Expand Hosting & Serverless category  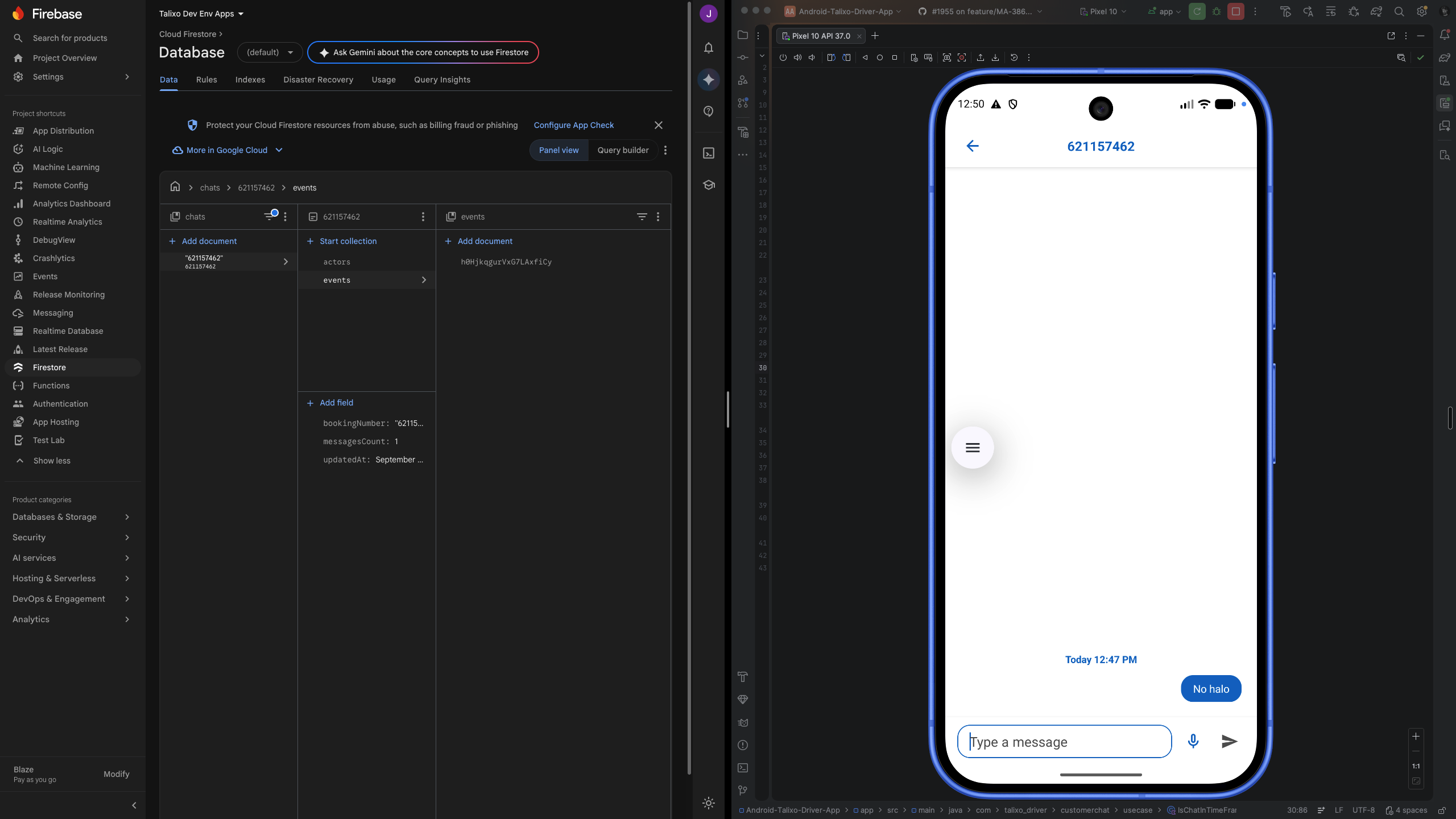click(x=72, y=578)
